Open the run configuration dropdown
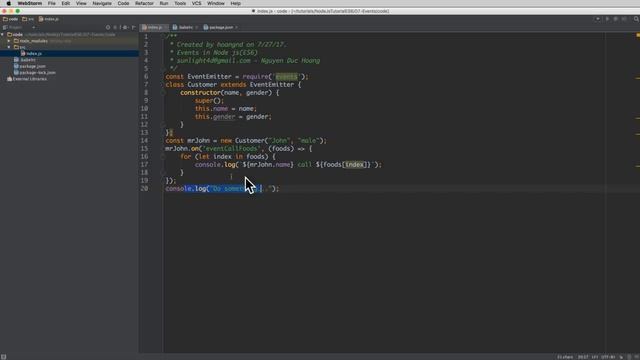640x360 pixels. coord(598,19)
